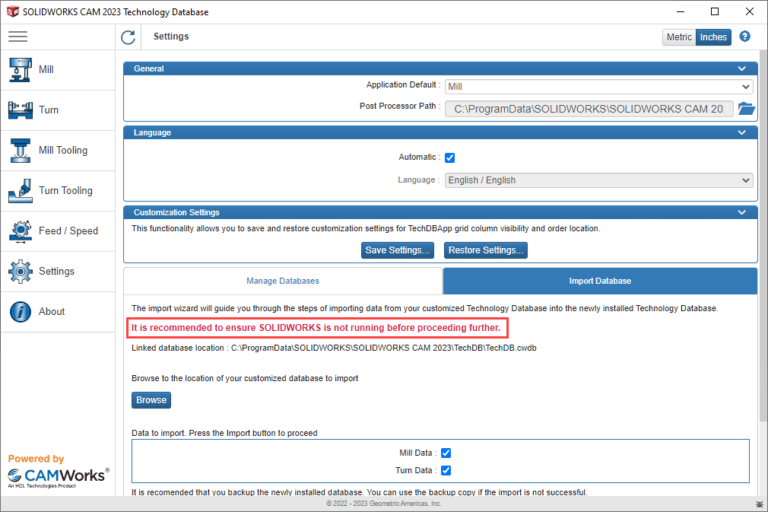Viewport: 768px width, 512px height.
Task: Open the Turn section icon
Action: [20, 110]
